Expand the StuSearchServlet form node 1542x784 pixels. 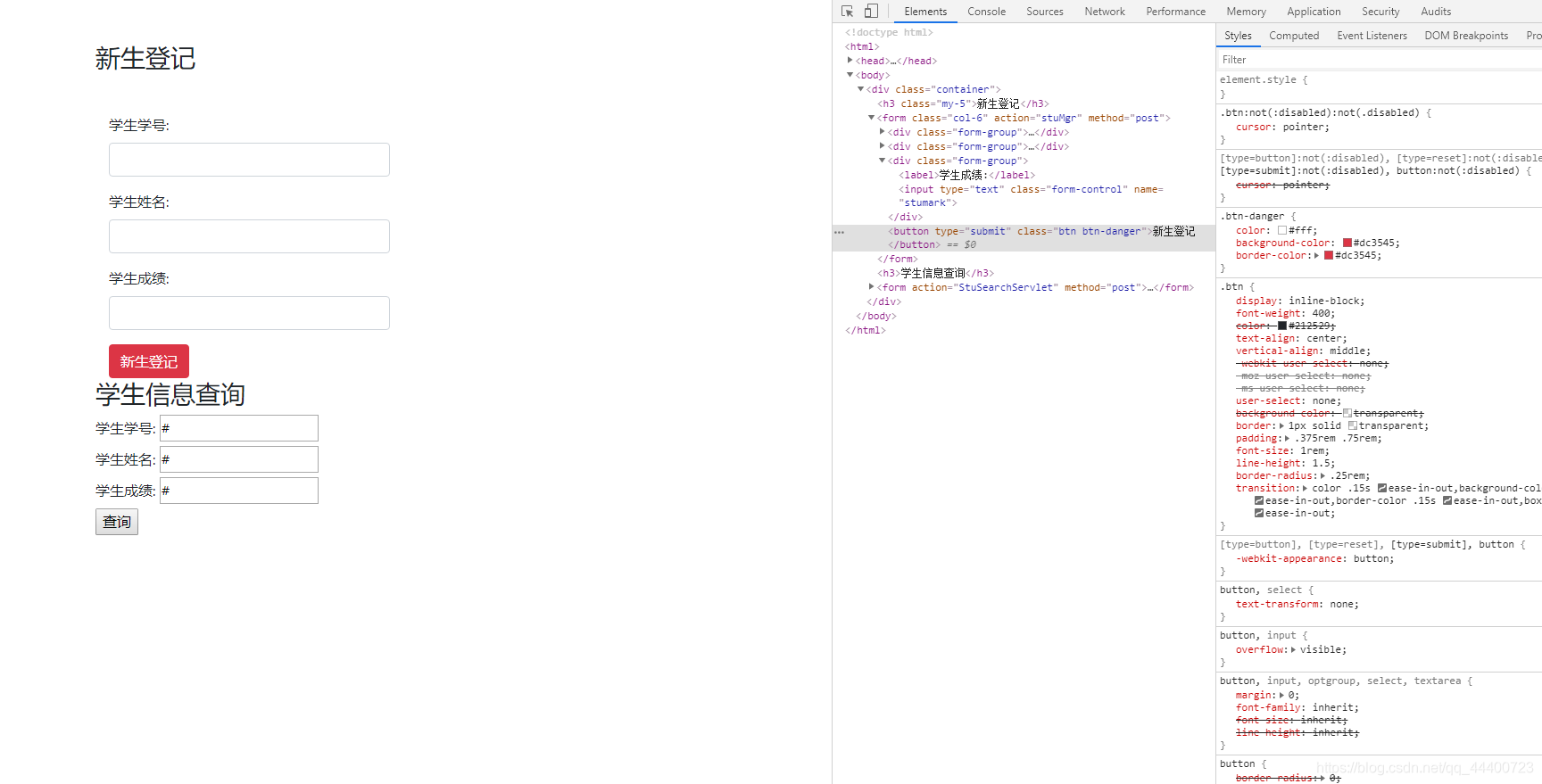tap(871, 287)
